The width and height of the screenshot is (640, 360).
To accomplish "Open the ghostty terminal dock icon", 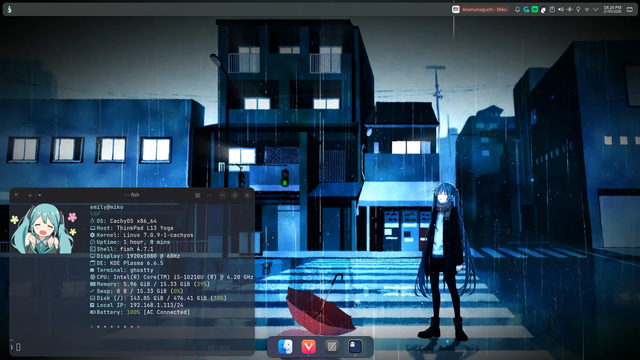I will [355, 347].
